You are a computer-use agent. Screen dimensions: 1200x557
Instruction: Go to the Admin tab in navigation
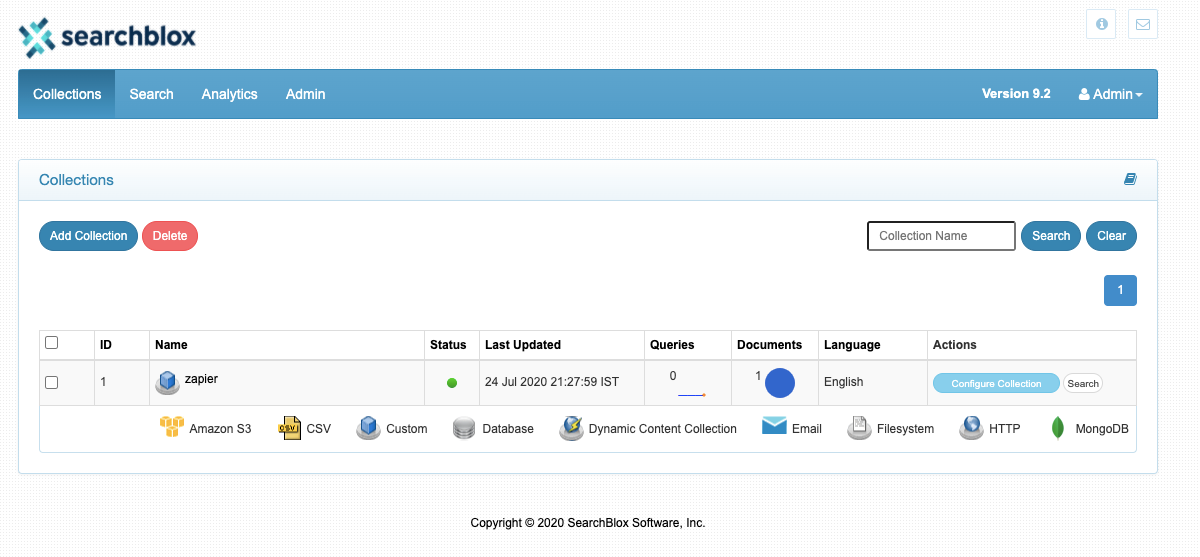click(x=306, y=94)
